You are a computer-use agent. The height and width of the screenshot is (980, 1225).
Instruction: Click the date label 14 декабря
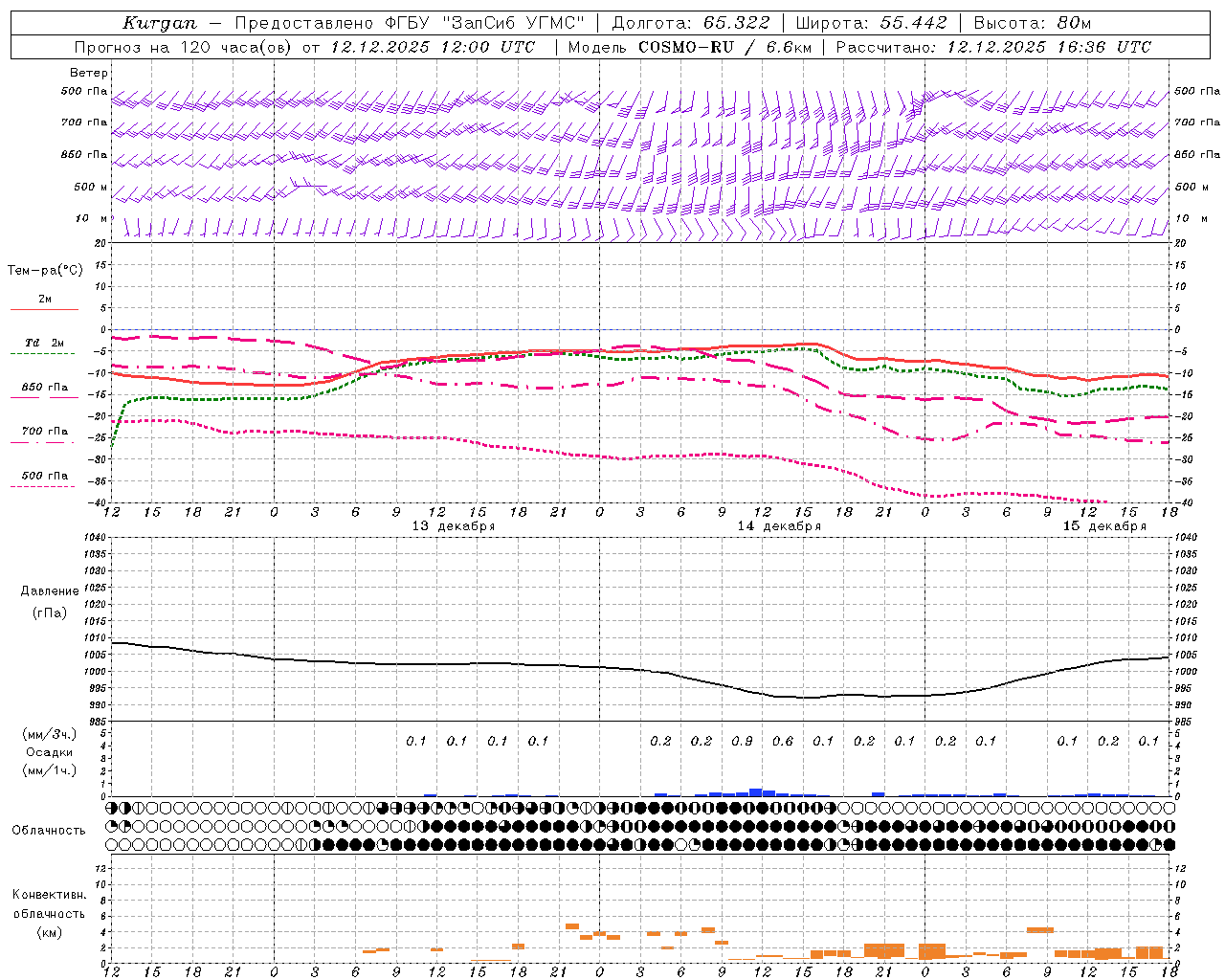pyautogui.click(x=779, y=526)
